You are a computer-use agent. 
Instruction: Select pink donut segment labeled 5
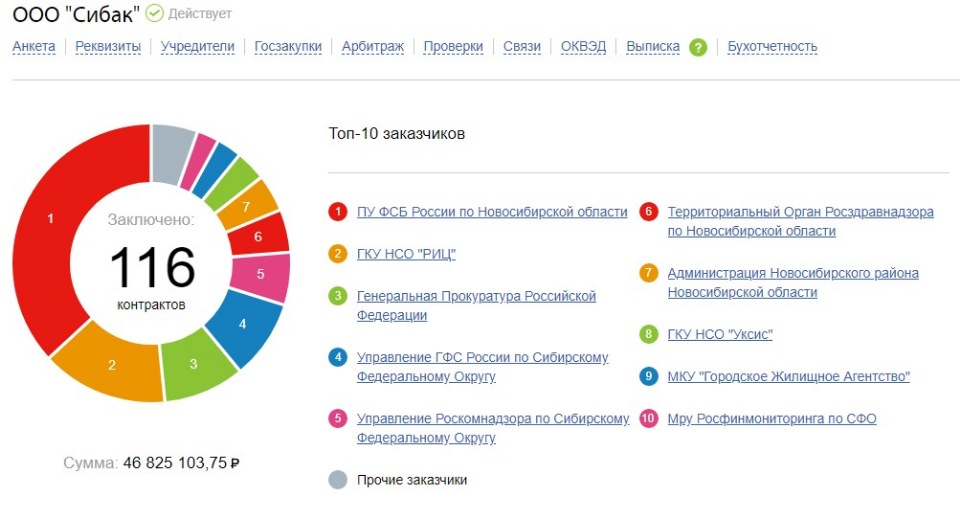pos(260,274)
